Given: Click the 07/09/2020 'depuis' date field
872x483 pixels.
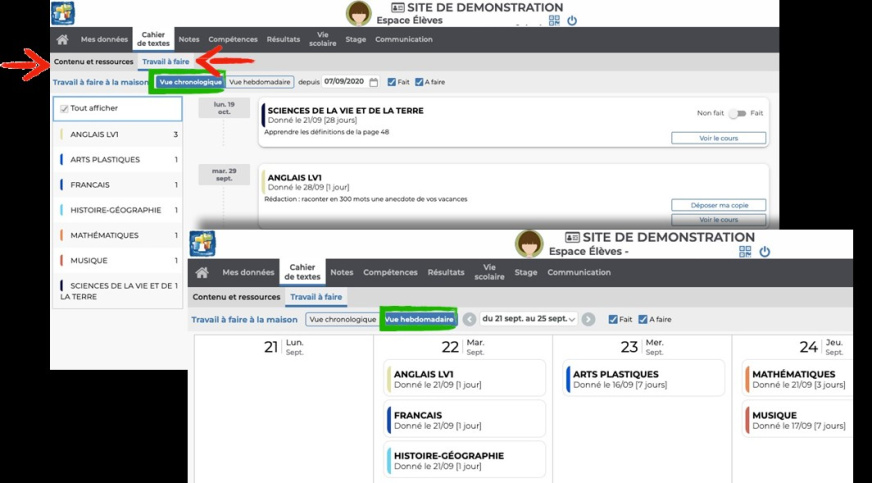Looking at the screenshot, I should 343,82.
